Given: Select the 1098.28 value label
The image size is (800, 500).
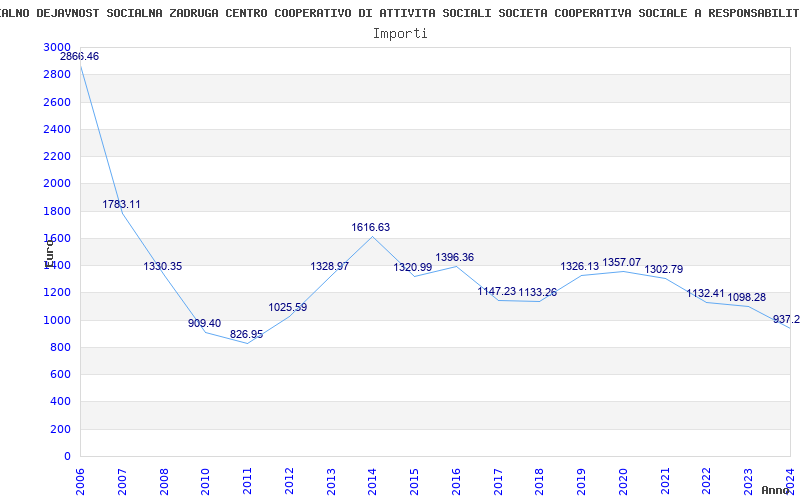Looking at the screenshot, I should (x=746, y=297).
